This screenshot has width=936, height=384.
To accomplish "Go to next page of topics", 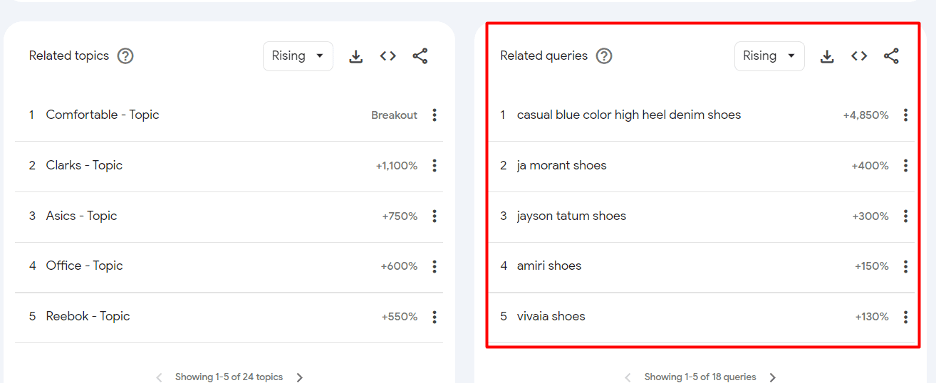I will click(x=300, y=377).
